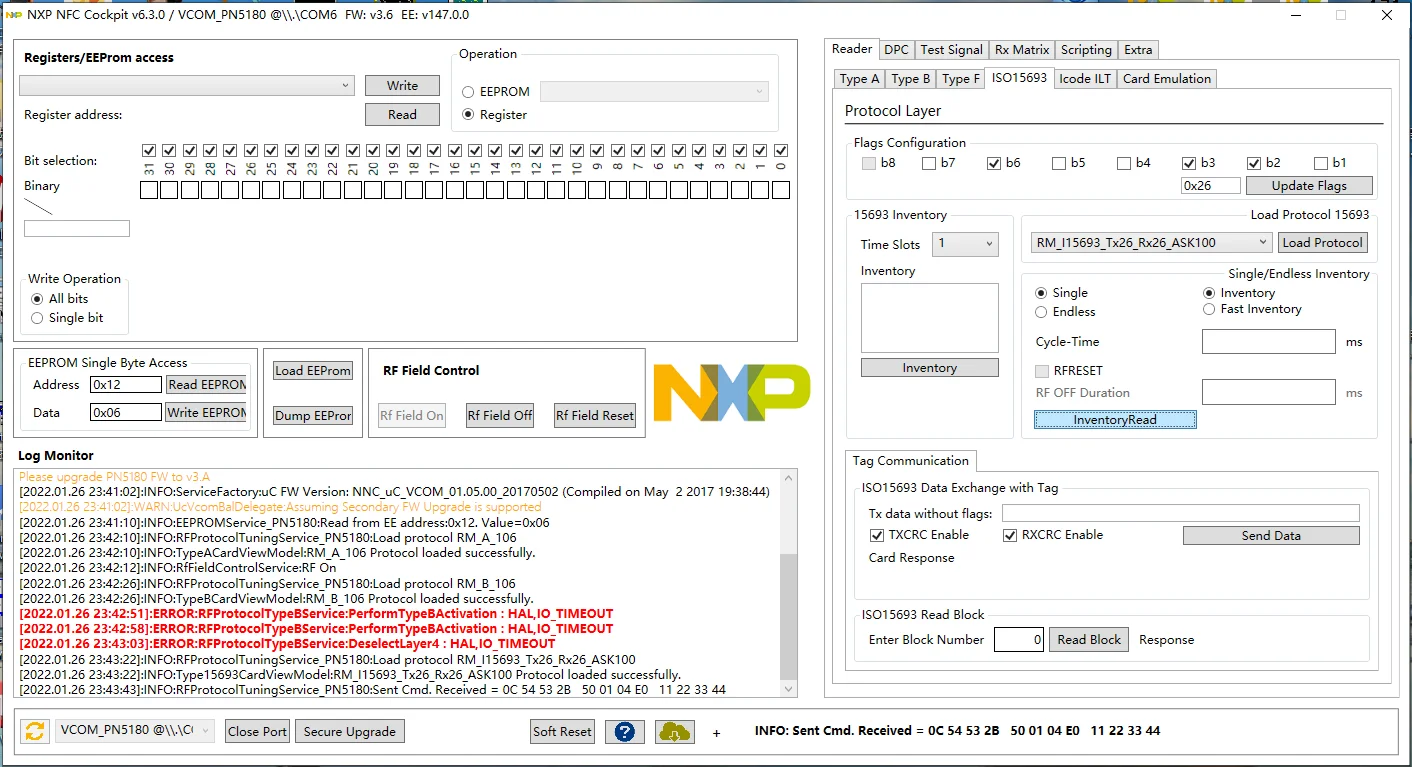Screen dimensions: 1412x767
Task: Uncheck the b2 flag checkbox
Action: tap(1254, 163)
